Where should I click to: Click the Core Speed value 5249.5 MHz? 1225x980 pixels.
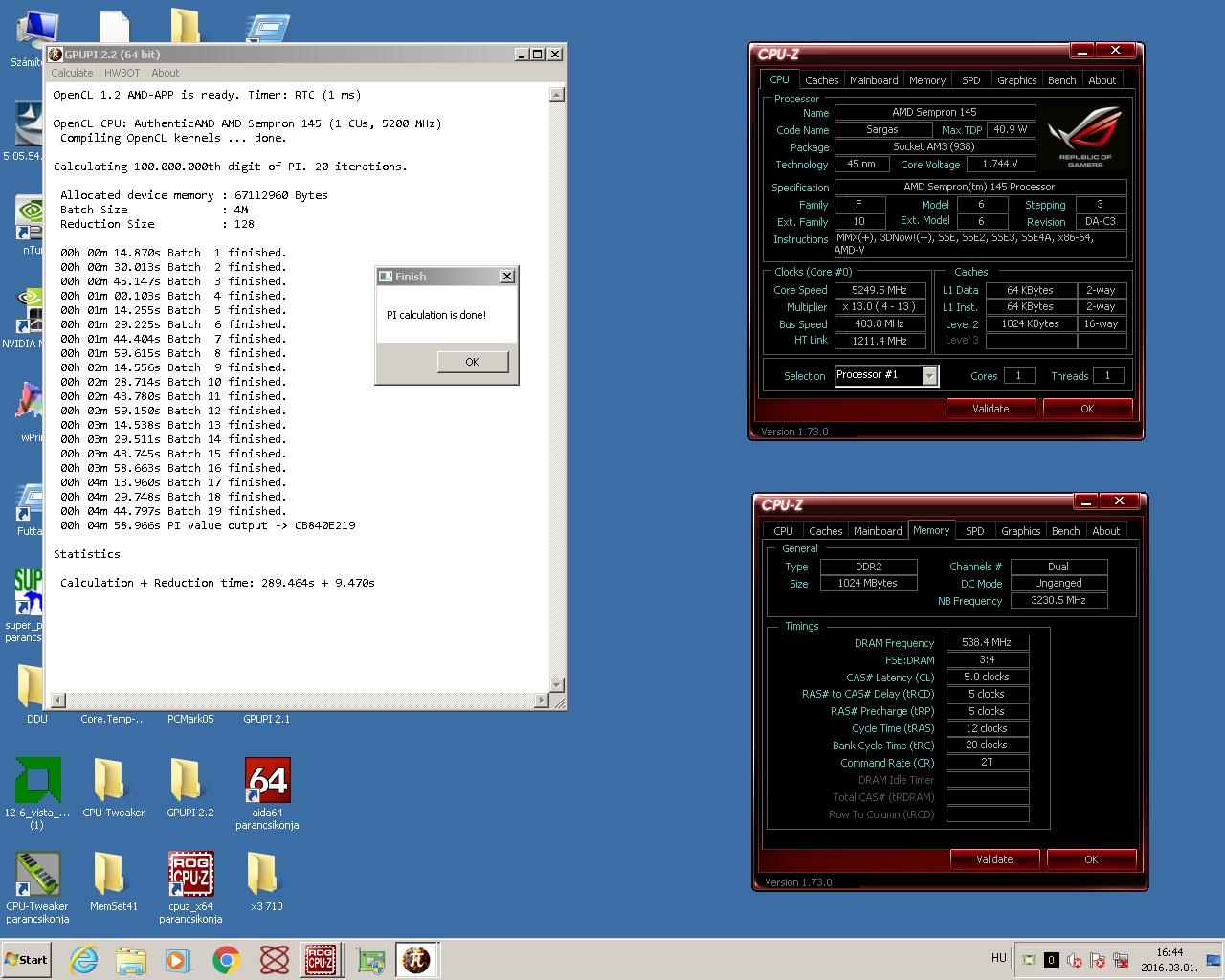coord(880,290)
